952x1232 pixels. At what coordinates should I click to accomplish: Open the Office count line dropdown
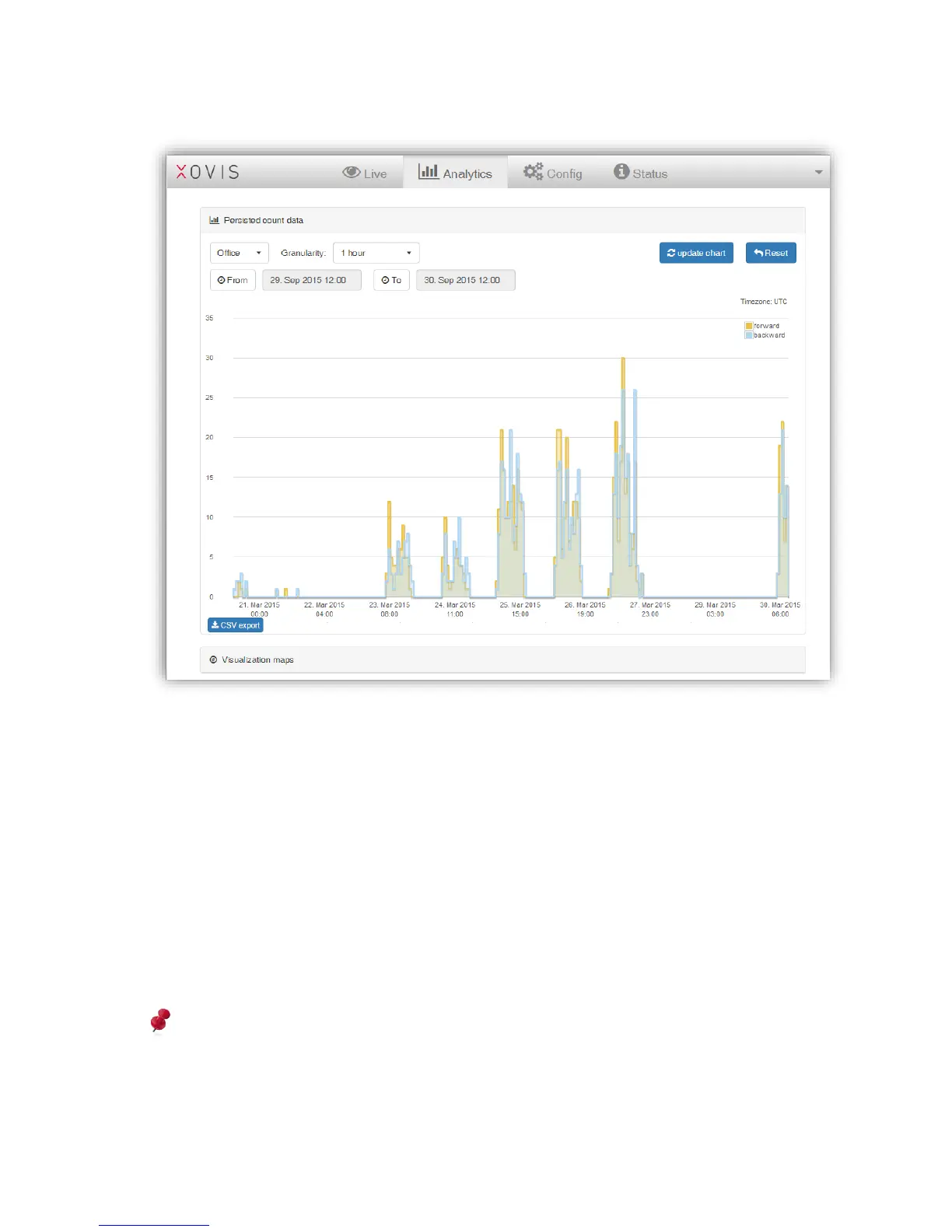(239, 253)
